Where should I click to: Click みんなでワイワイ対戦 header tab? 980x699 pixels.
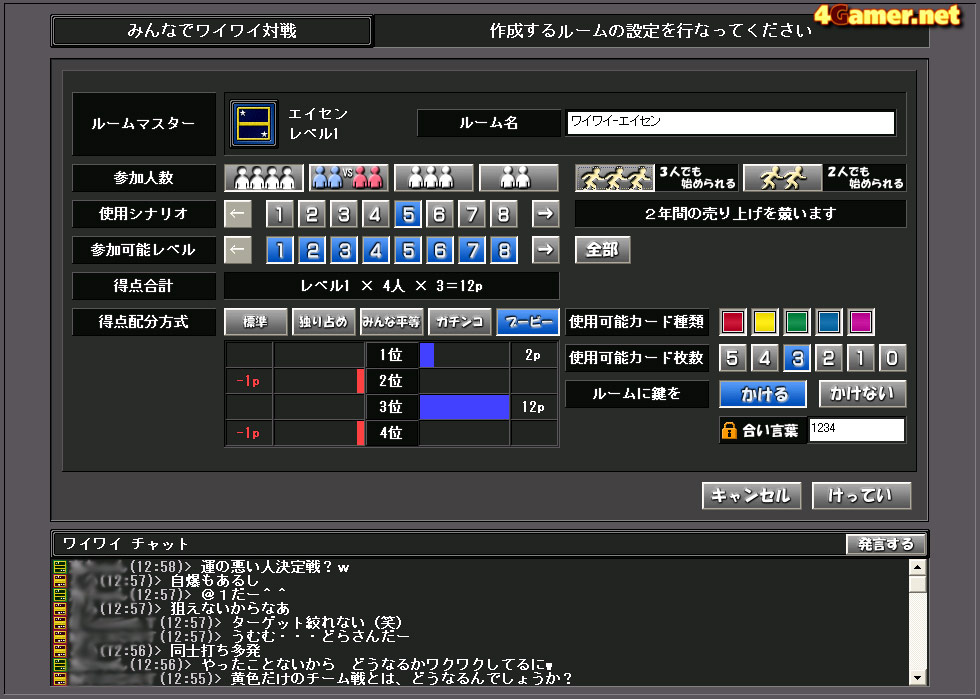coord(212,31)
